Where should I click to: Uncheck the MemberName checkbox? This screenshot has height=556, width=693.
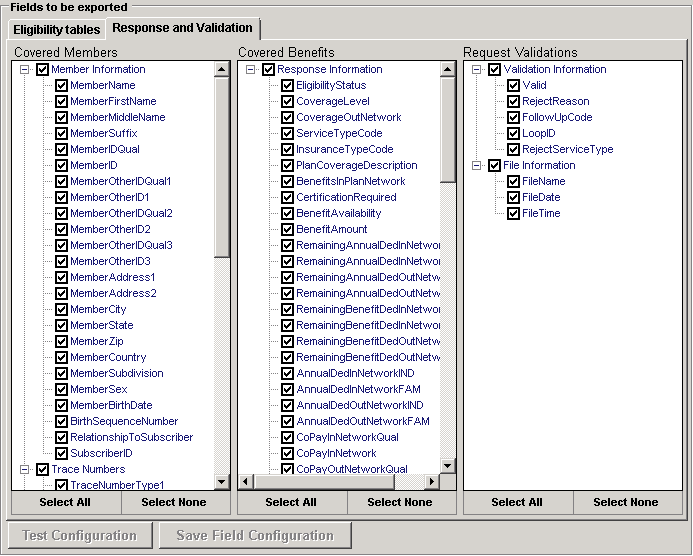tap(61, 86)
